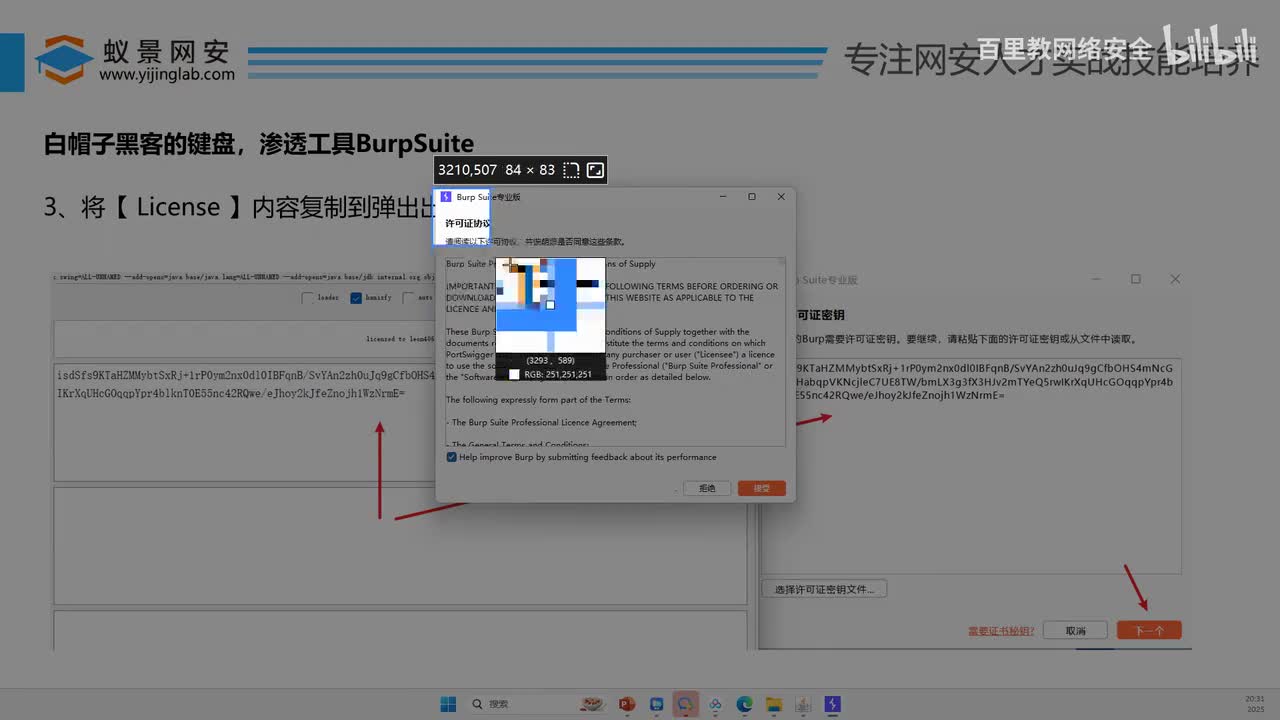
Task: Click the taskbar 搜索 search box
Action: [537, 704]
